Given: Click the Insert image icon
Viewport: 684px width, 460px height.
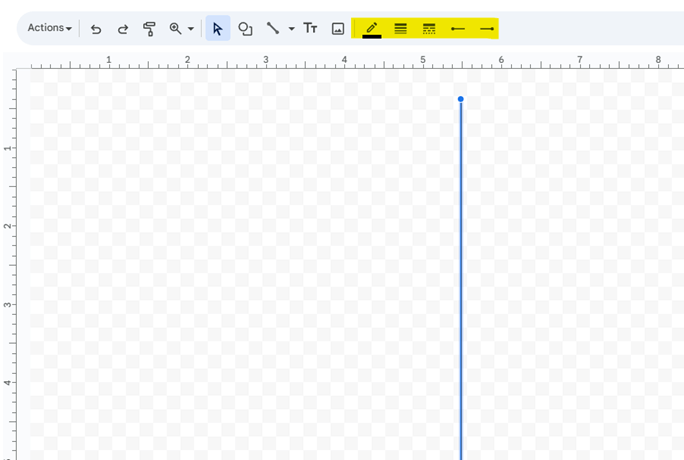Looking at the screenshot, I should pos(338,29).
